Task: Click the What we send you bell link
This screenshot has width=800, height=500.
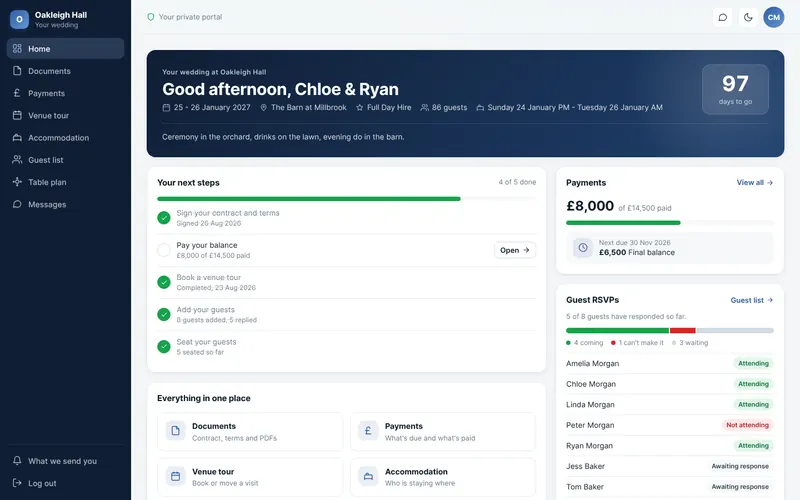Action: click(65, 461)
